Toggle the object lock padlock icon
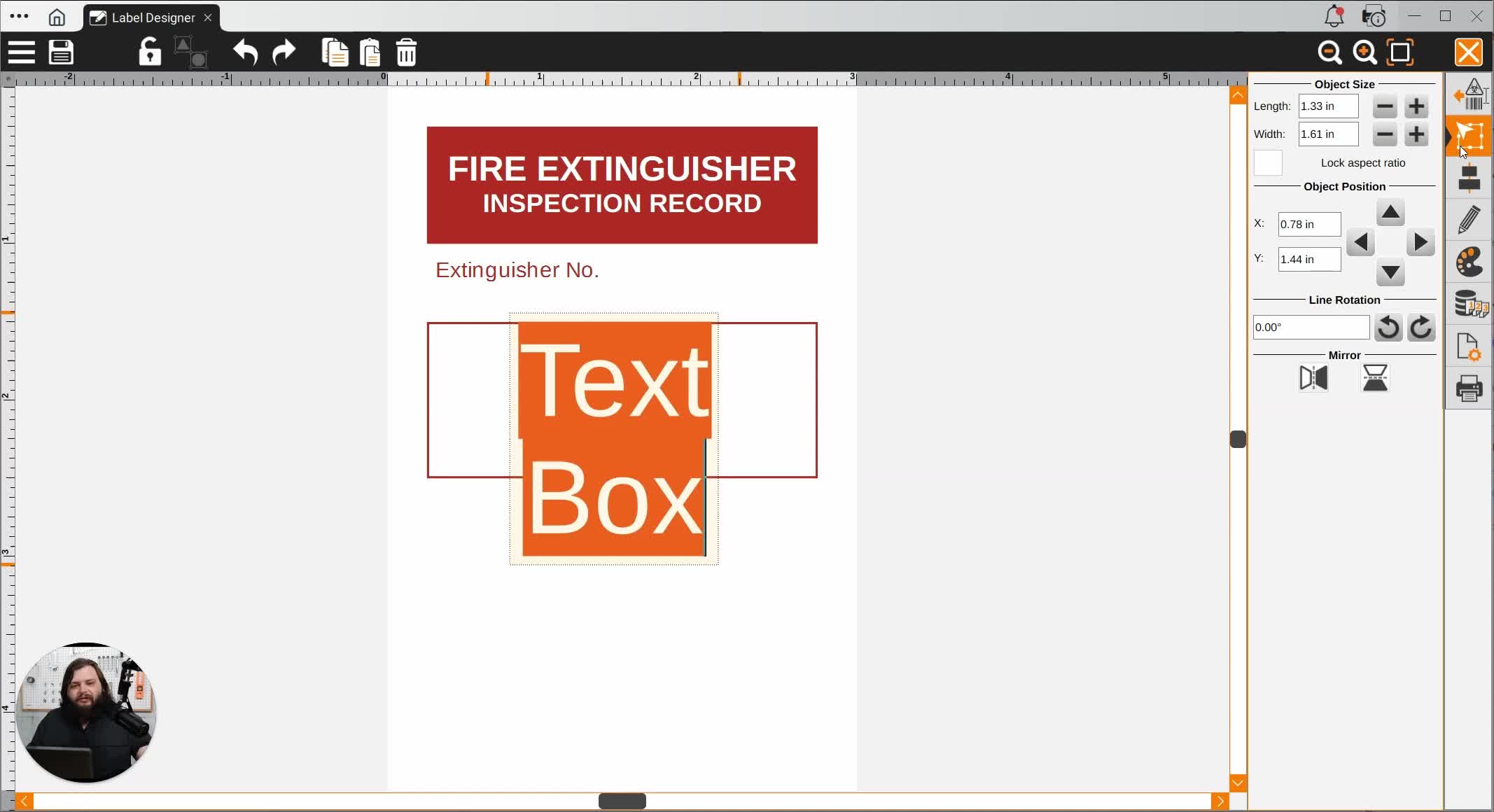Screen dimensions: 1494x812 pos(149,52)
